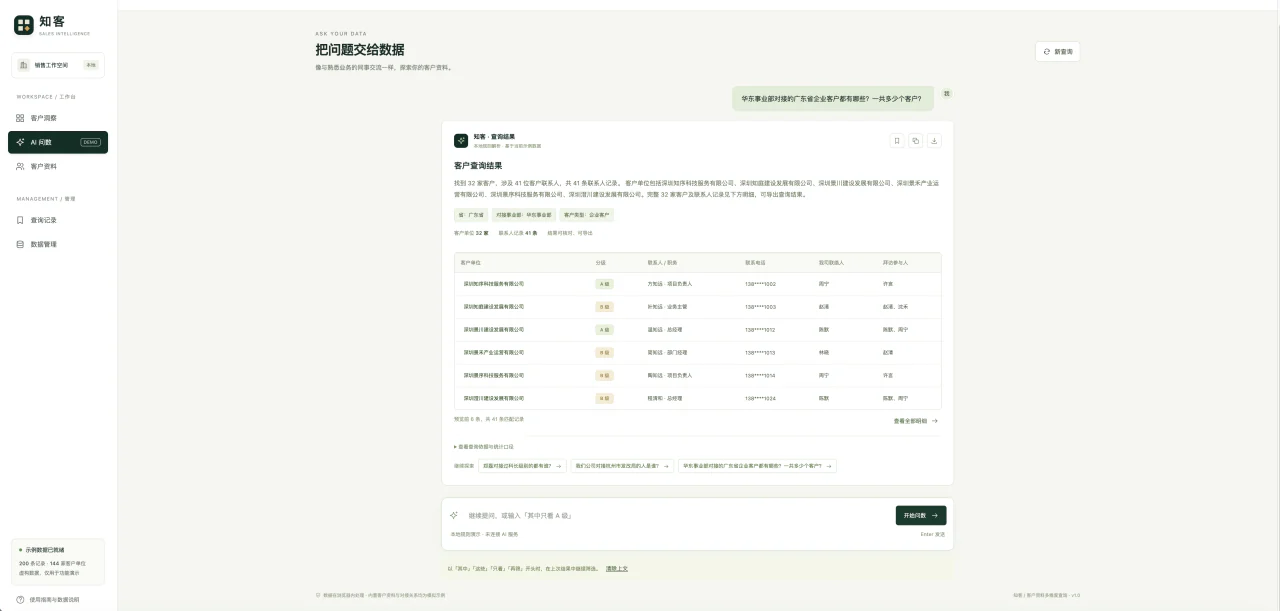The image size is (1280, 611).
Task: Go to 客户资料 in the sidebar
Action: (58, 166)
